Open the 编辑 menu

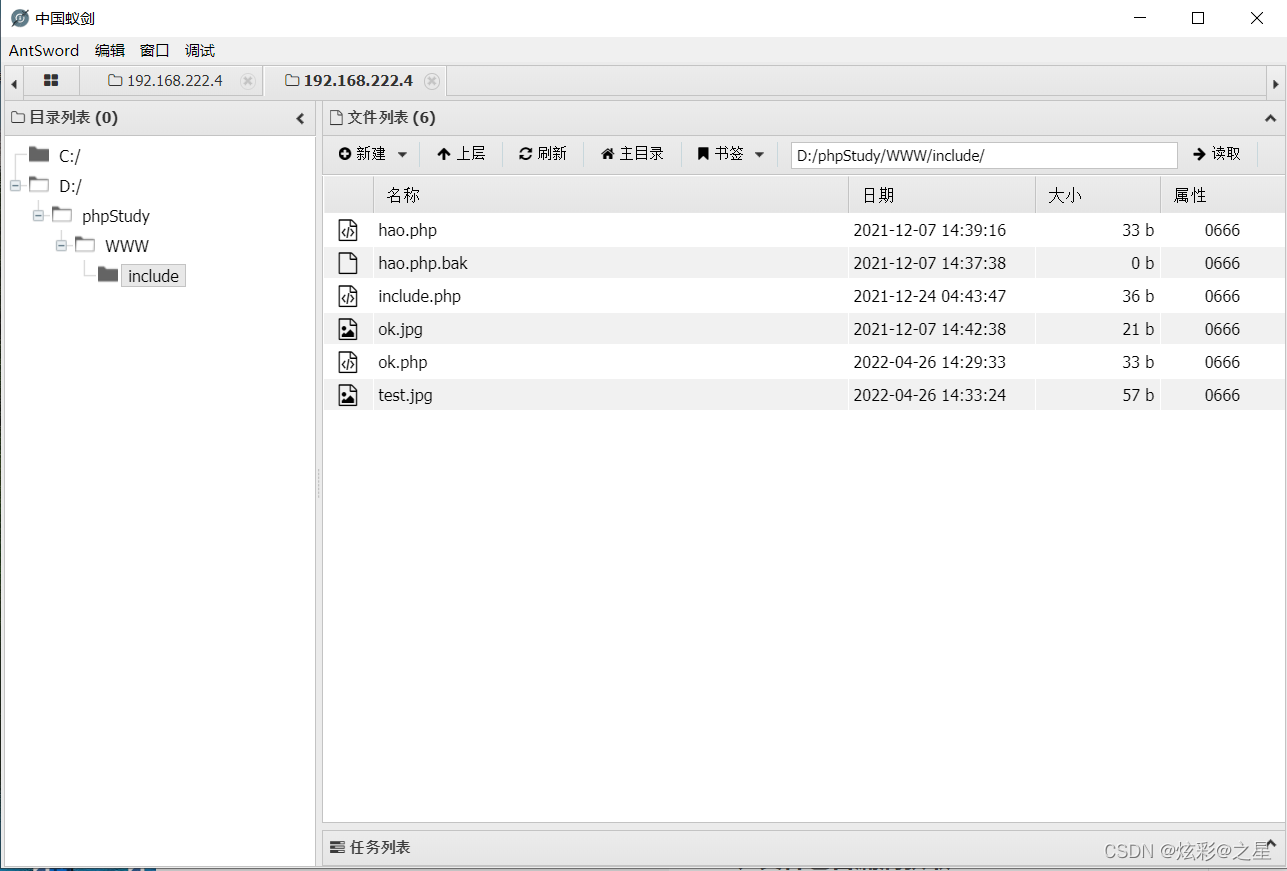tap(110, 50)
